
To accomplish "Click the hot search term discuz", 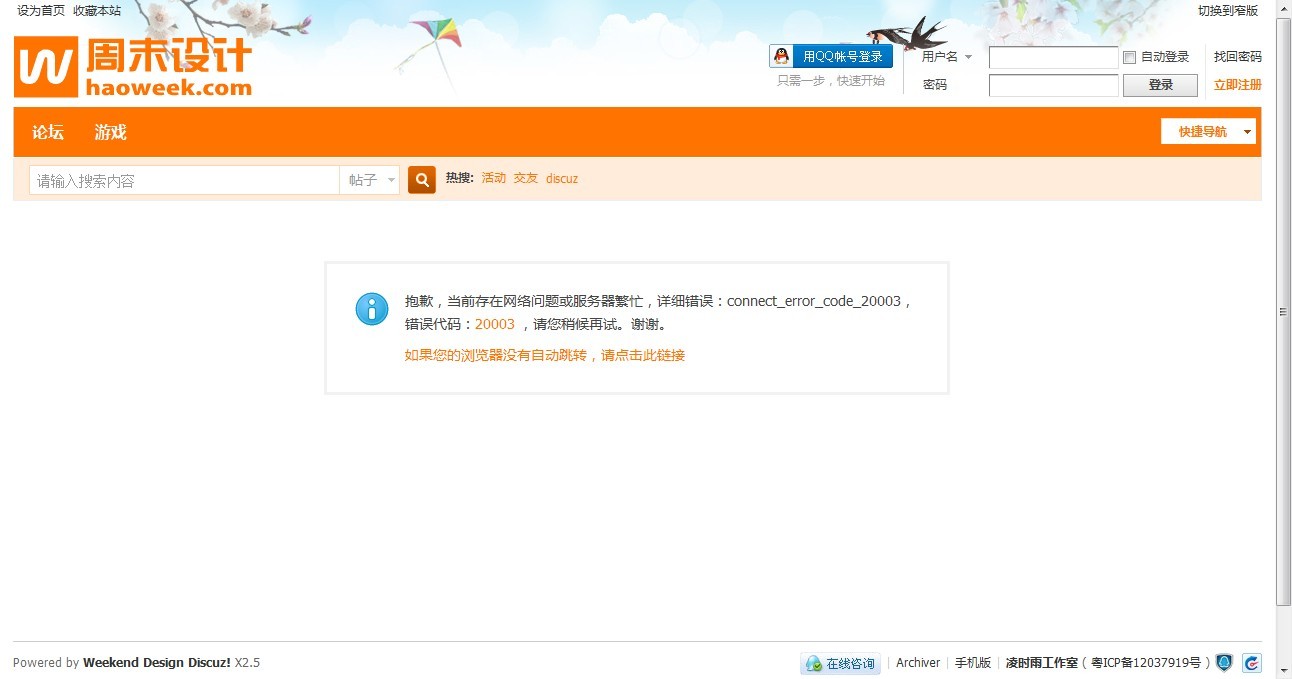I will [562, 179].
